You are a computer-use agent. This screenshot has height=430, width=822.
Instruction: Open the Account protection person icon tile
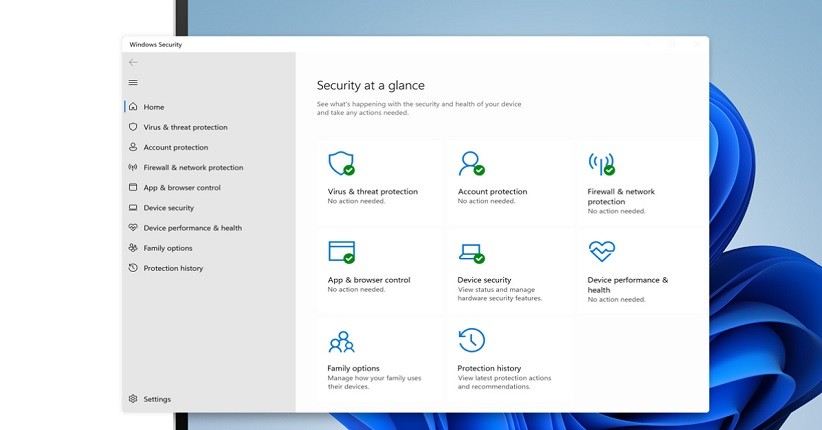[471, 163]
